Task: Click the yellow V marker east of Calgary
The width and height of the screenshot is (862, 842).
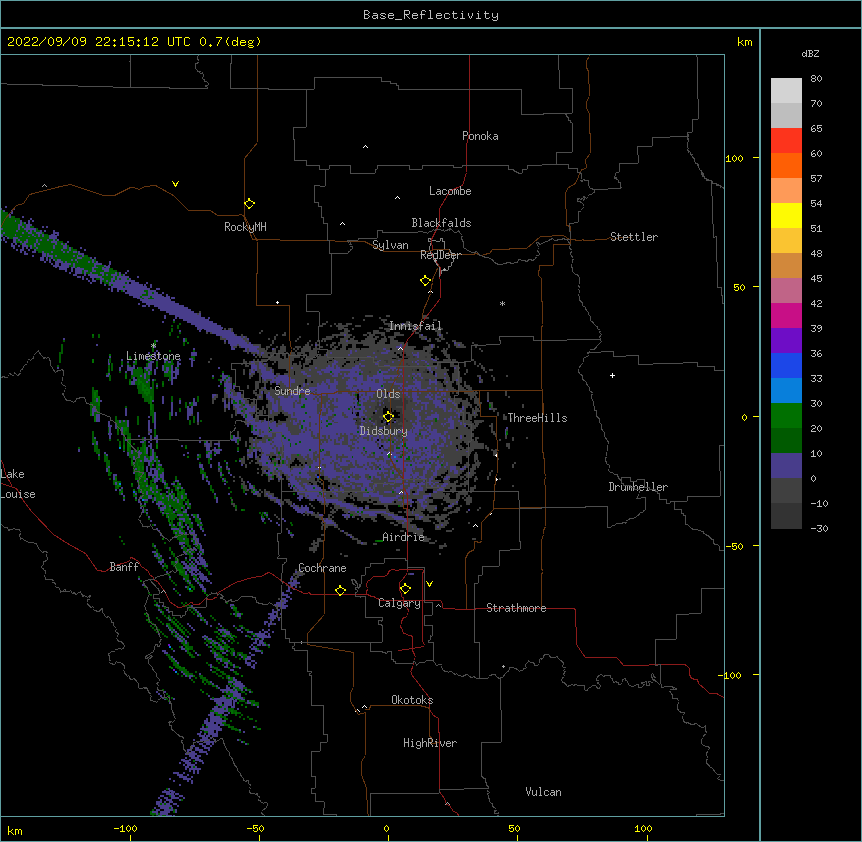Action: (429, 584)
